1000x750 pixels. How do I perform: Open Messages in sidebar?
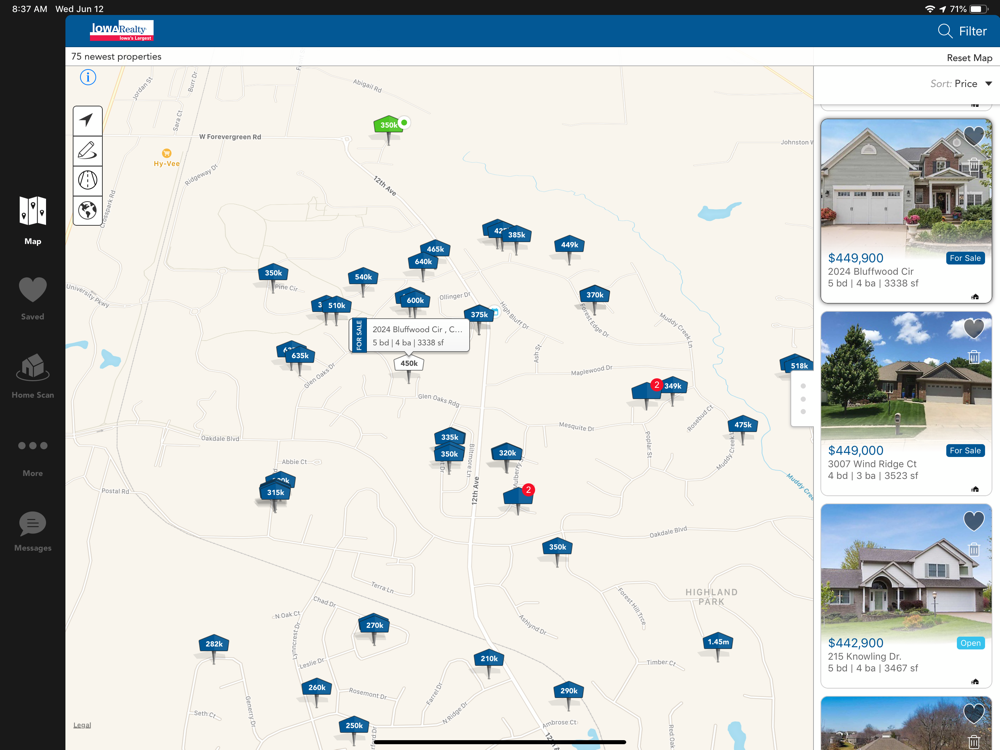(33, 531)
